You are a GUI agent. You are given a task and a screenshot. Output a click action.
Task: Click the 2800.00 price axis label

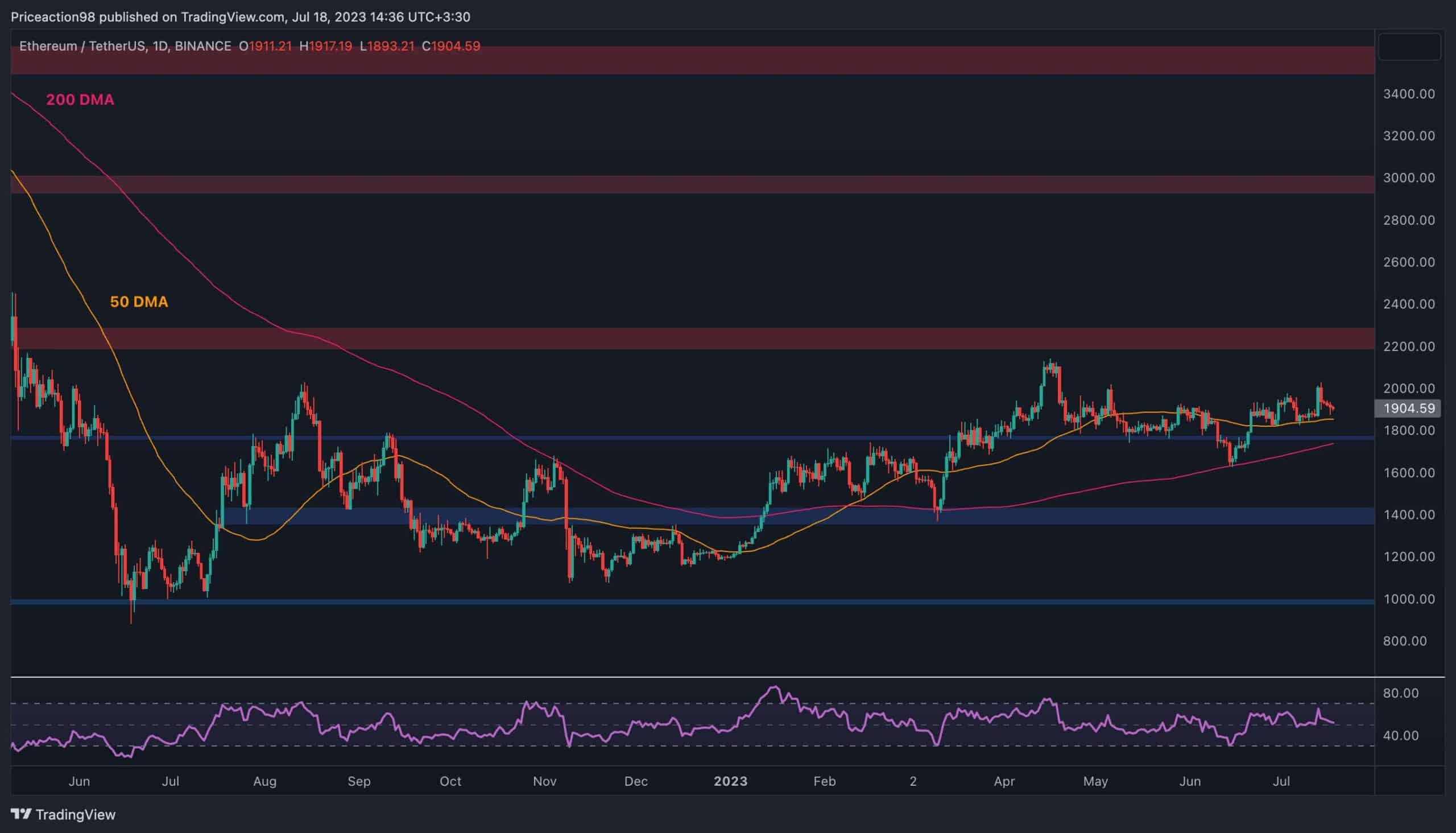click(1409, 220)
